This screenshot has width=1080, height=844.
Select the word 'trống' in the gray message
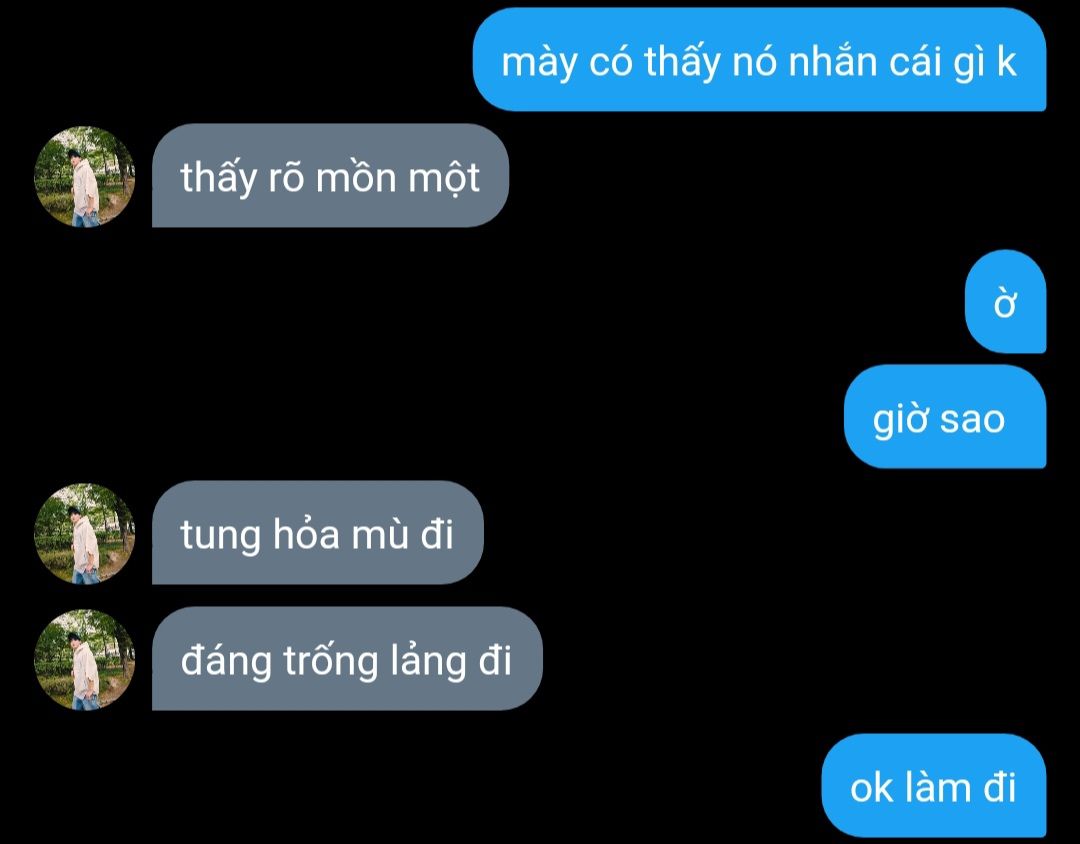click(x=331, y=662)
